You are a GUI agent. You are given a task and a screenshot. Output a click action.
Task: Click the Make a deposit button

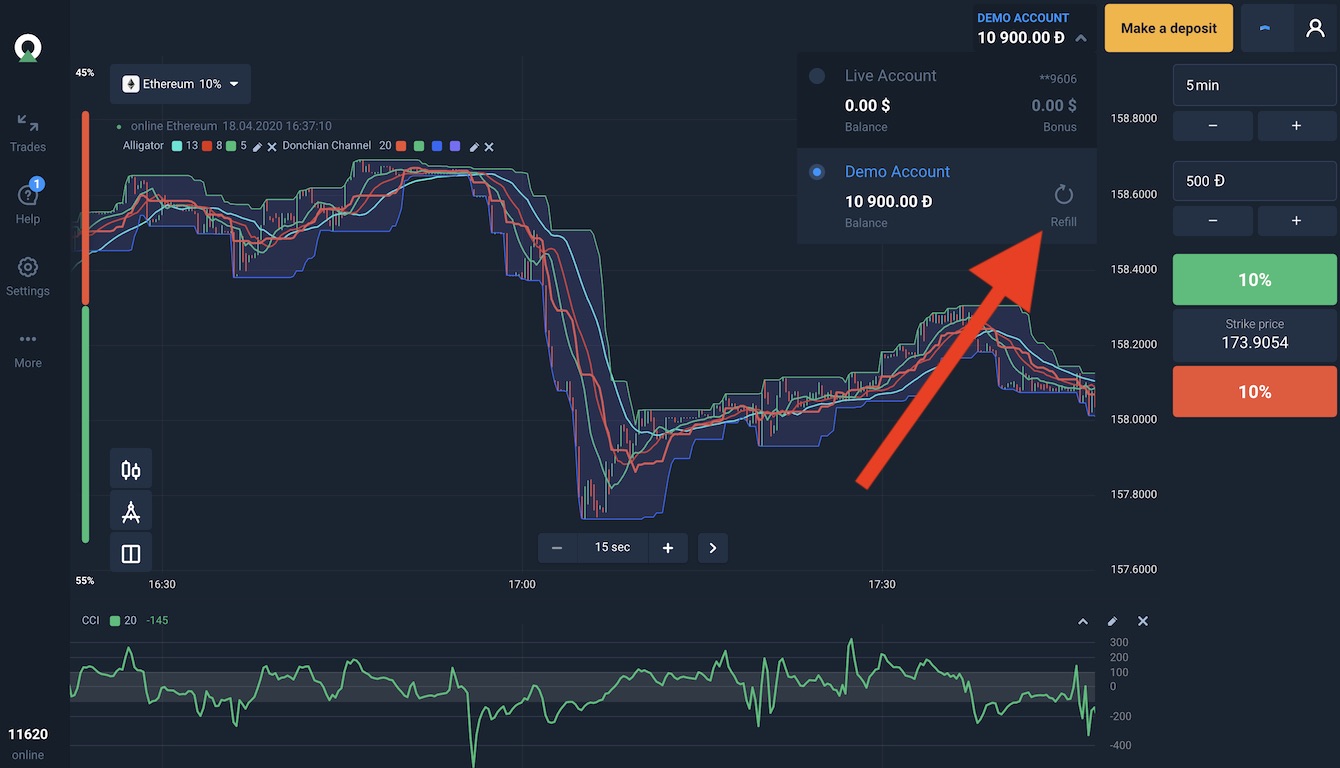coord(1168,28)
